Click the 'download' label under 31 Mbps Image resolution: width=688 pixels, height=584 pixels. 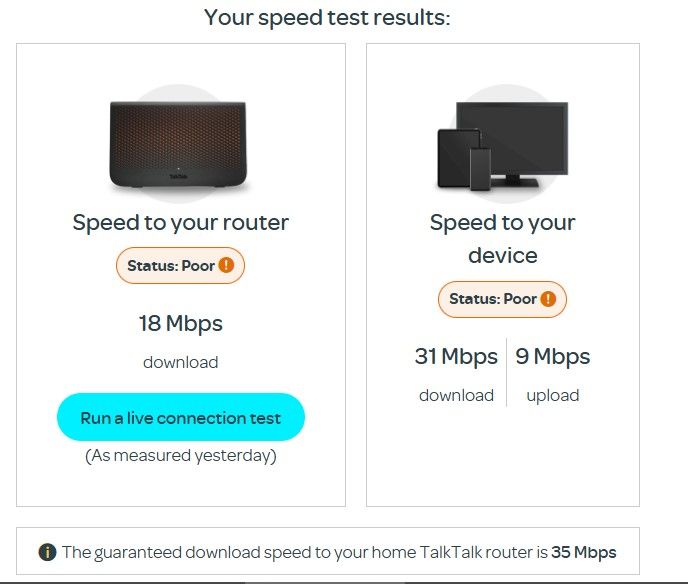tap(456, 395)
